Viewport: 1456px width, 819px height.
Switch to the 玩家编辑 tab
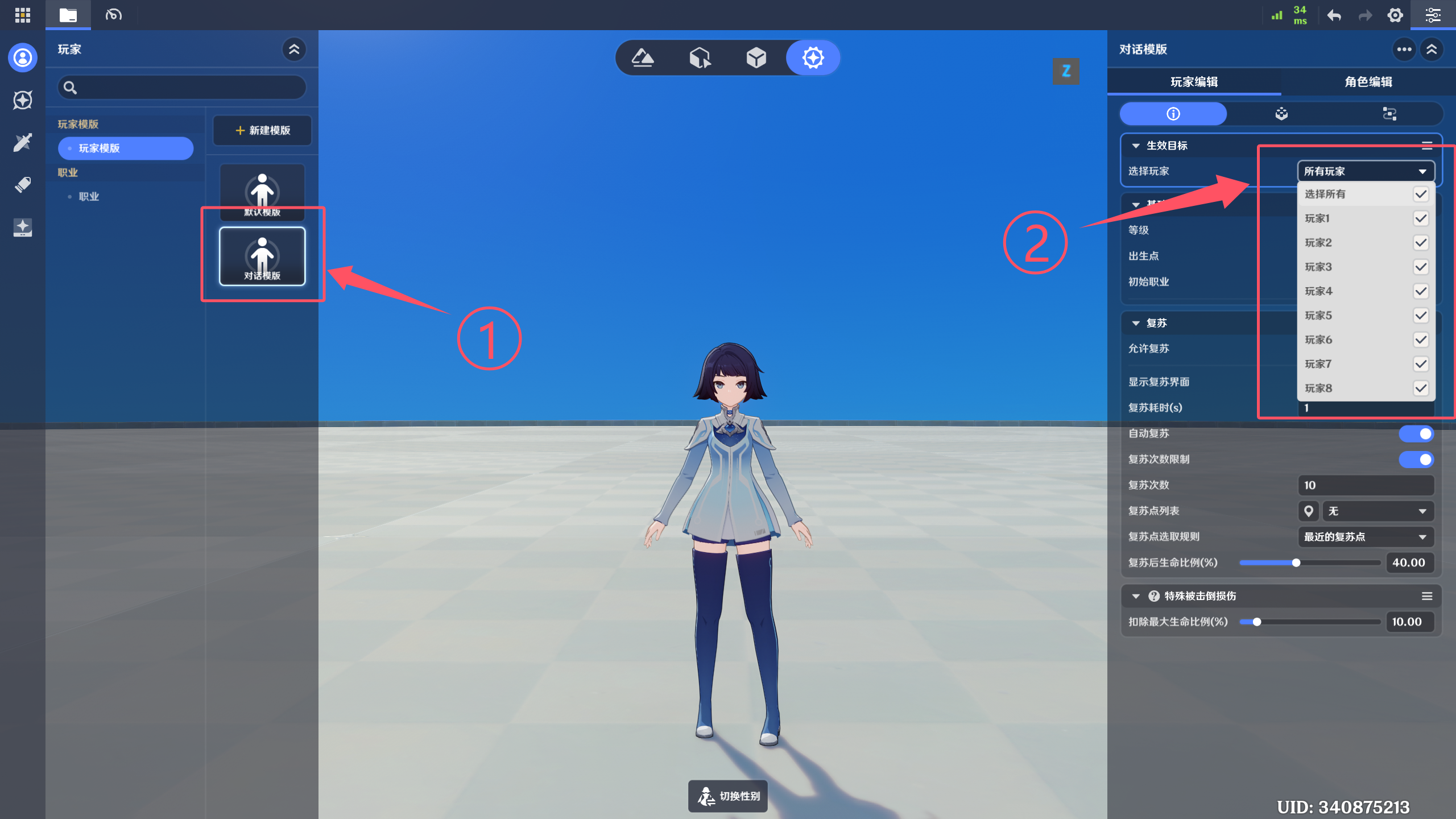click(1194, 82)
